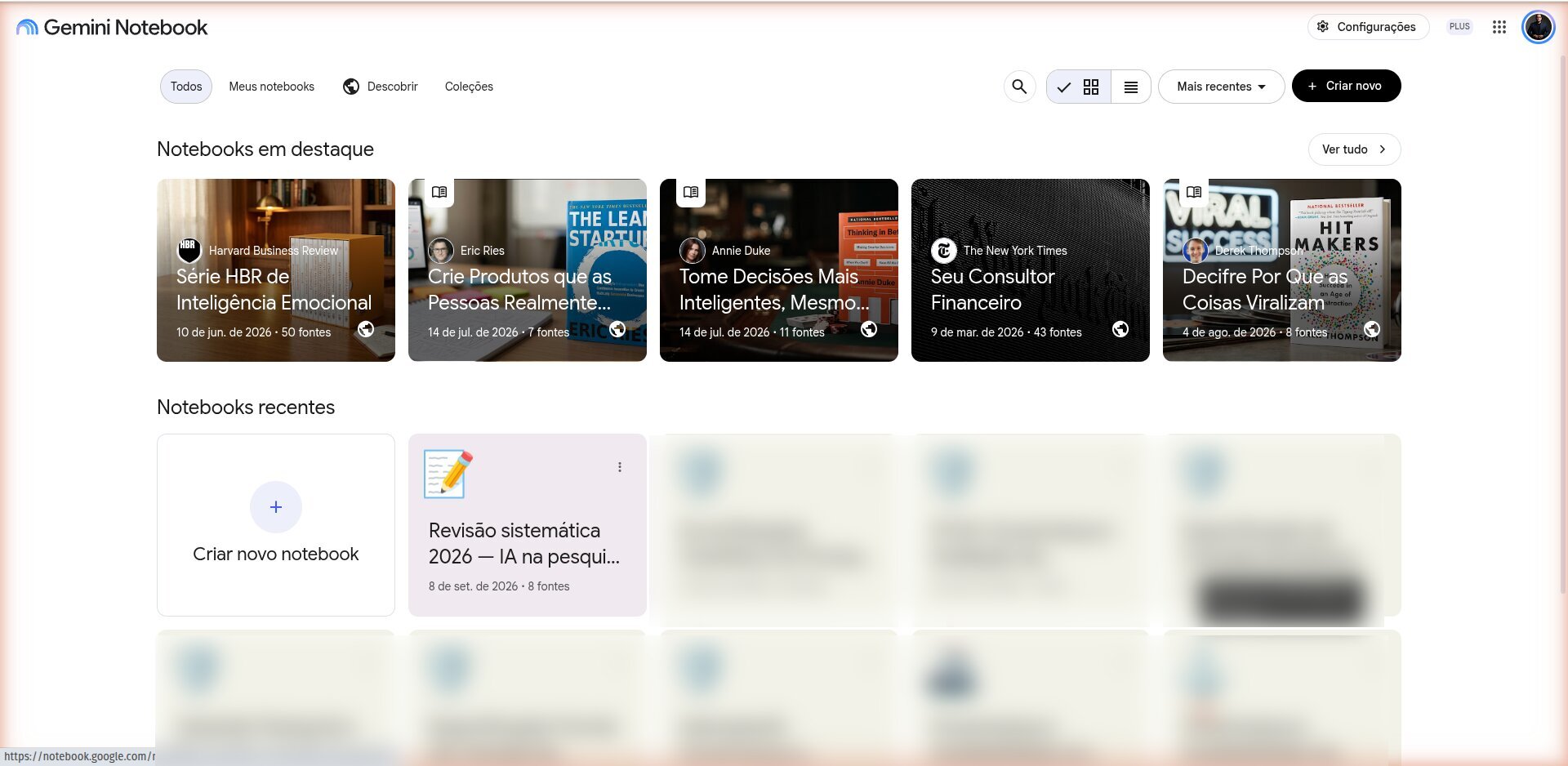The height and width of the screenshot is (766, 1568).
Task: Open the account profile avatar
Action: [x=1538, y=27]
